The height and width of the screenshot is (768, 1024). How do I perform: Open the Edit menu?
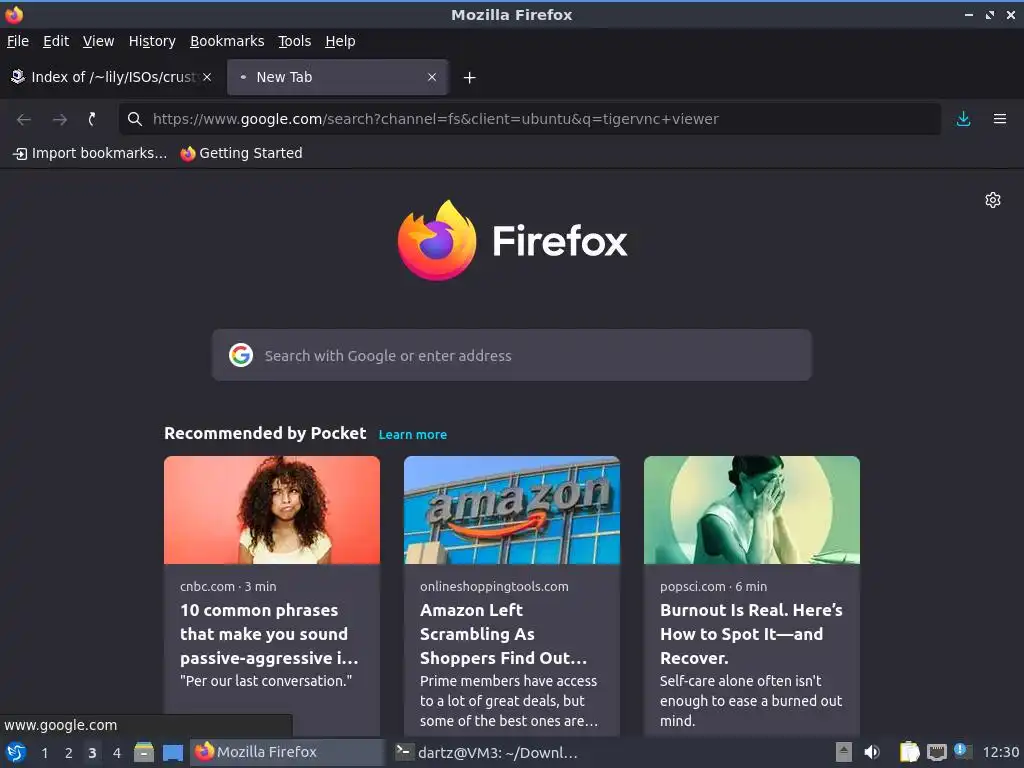[x=56, y=41]
